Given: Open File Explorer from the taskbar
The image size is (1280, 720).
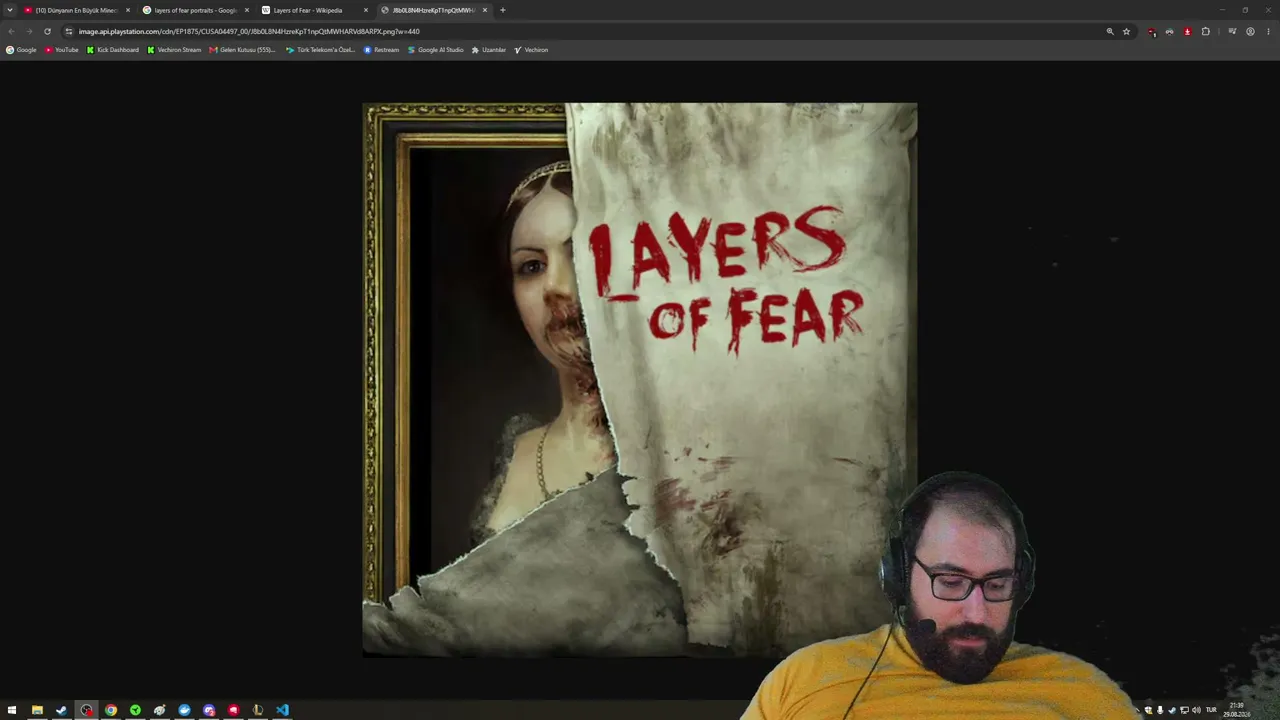Looking at the screenshot, I should 37,710.
